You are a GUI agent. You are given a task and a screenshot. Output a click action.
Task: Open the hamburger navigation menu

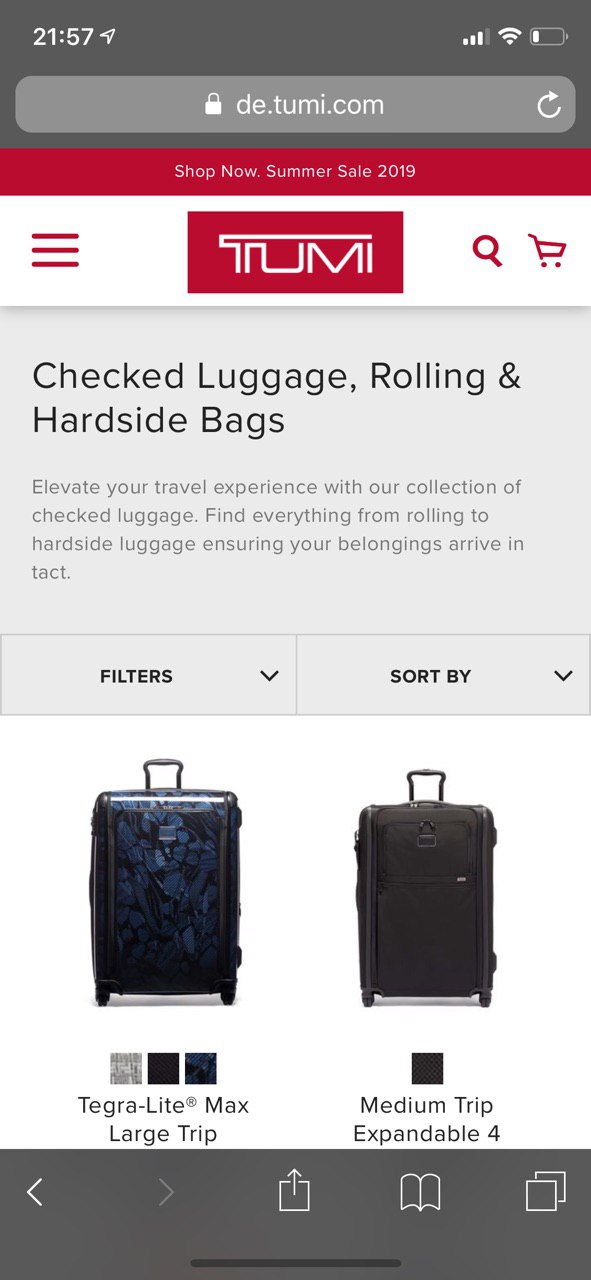[x=55, y=250]
